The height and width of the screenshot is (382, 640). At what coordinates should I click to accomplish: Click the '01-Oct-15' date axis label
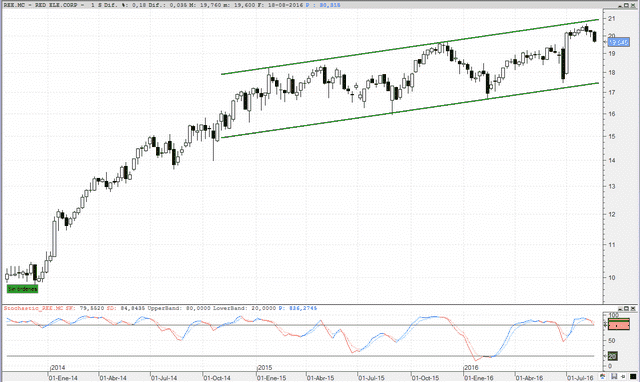pos(425,378)
